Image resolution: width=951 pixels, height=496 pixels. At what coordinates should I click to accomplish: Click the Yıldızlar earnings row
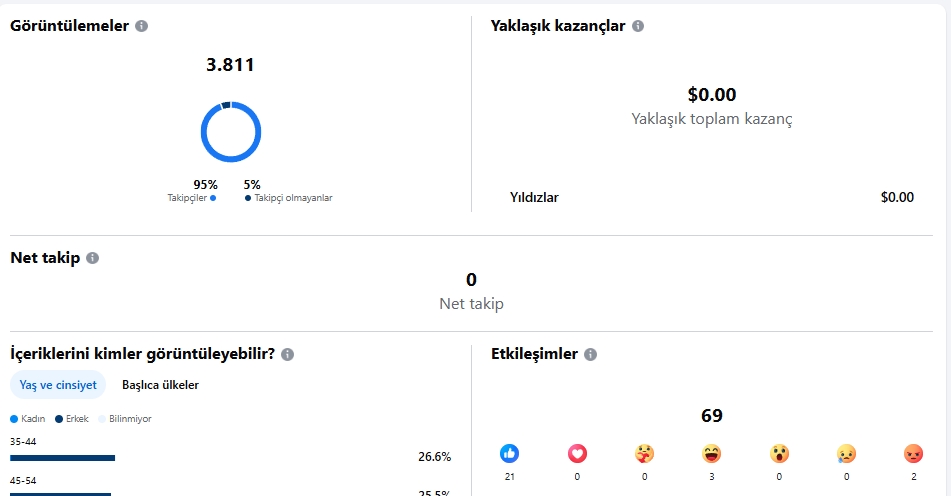tap(711, 197)
